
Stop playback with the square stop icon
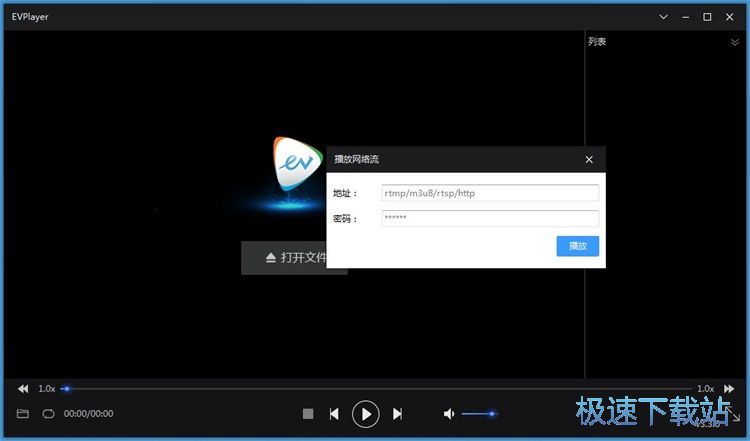[308, 414]
